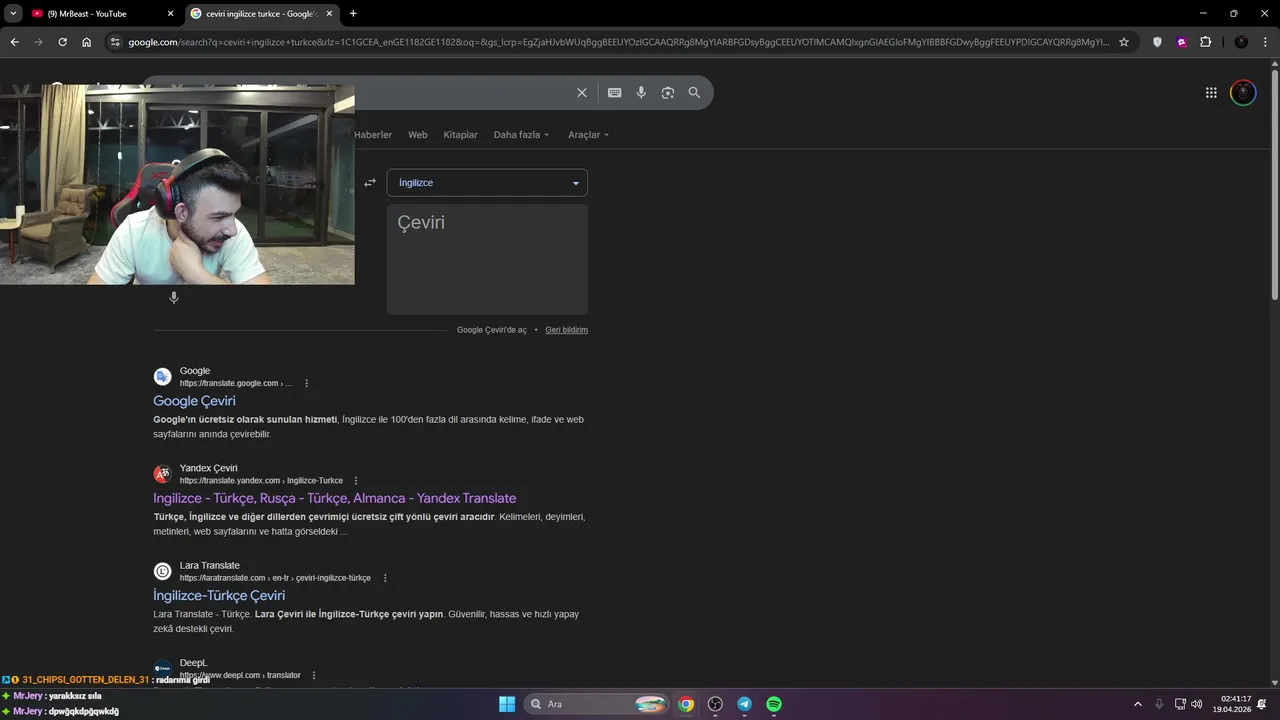Go back to previous page
The height and width of the screenshot is (720, 1280).
pyautogui.click(x=14, y=42)
